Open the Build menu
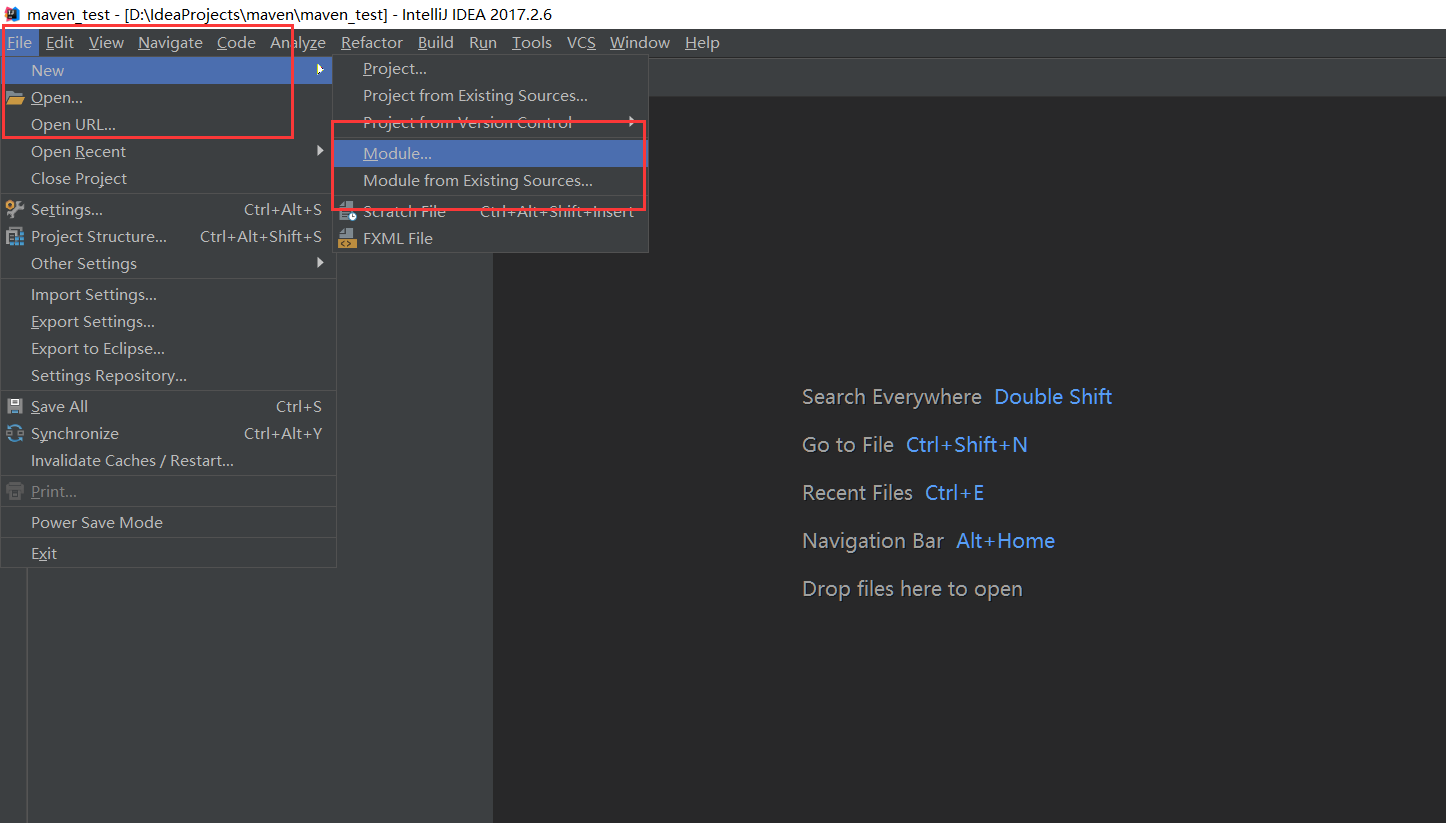 [436, 42]
